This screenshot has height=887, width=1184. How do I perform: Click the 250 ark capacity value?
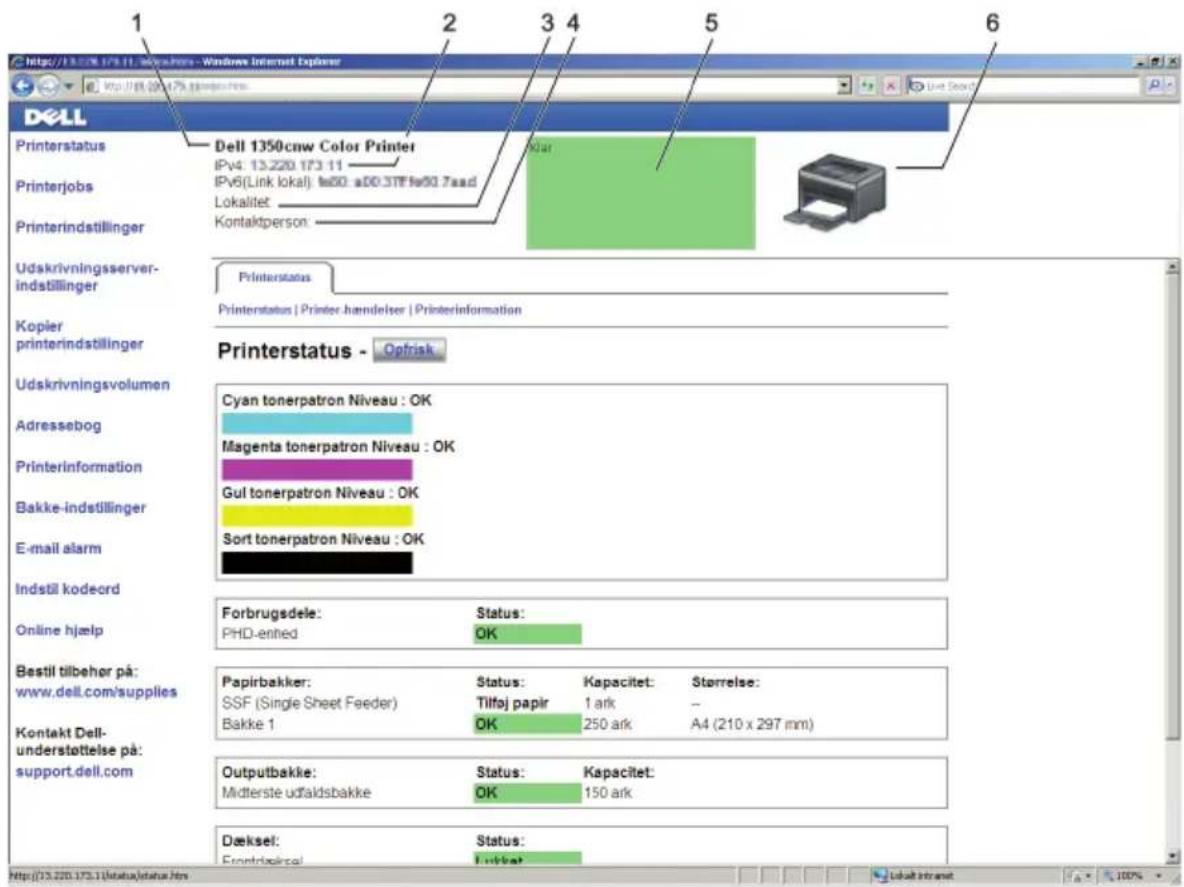pyautogui.click(x=608, y=725)
